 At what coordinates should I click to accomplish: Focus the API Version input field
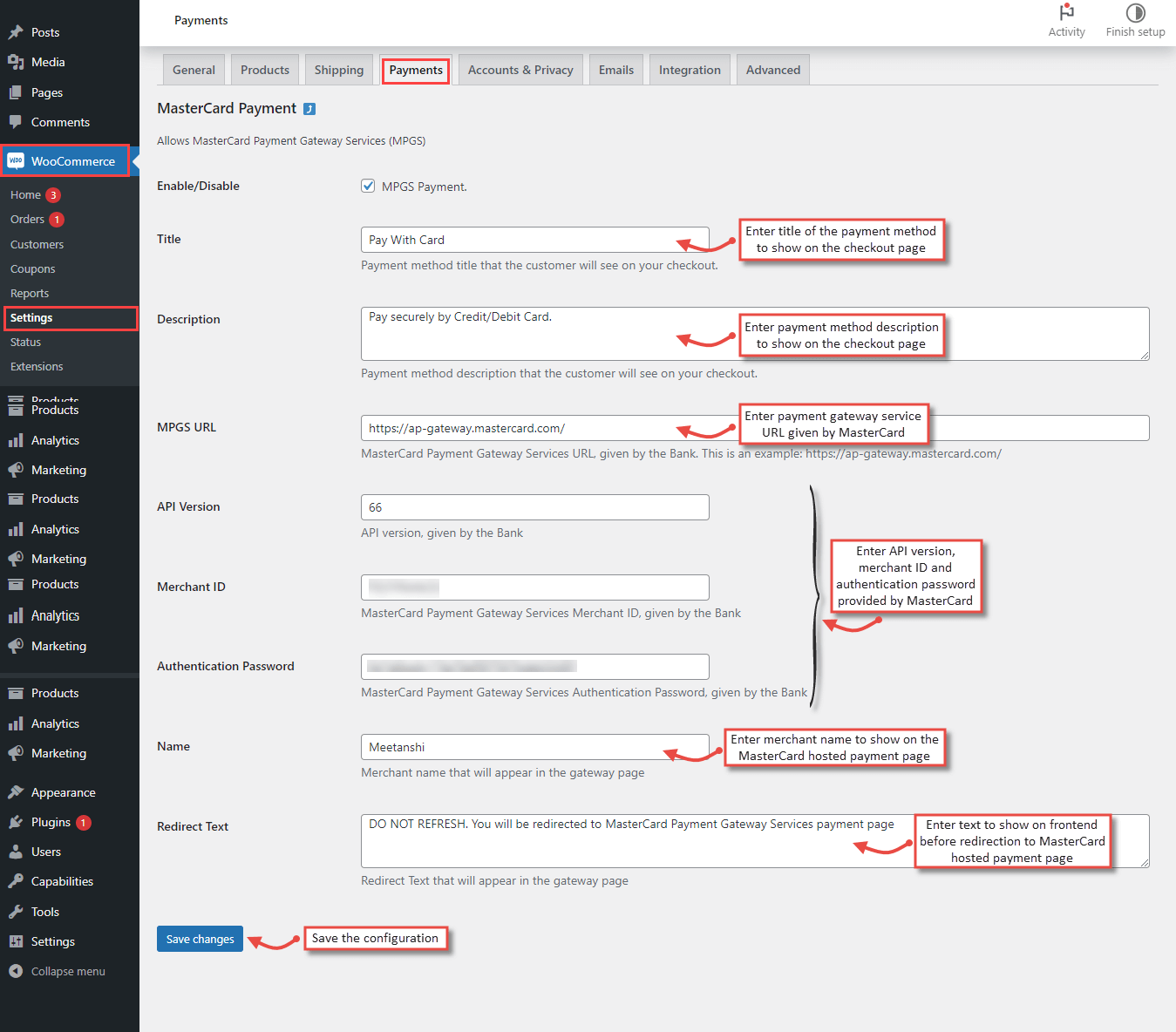pos(534,507)
